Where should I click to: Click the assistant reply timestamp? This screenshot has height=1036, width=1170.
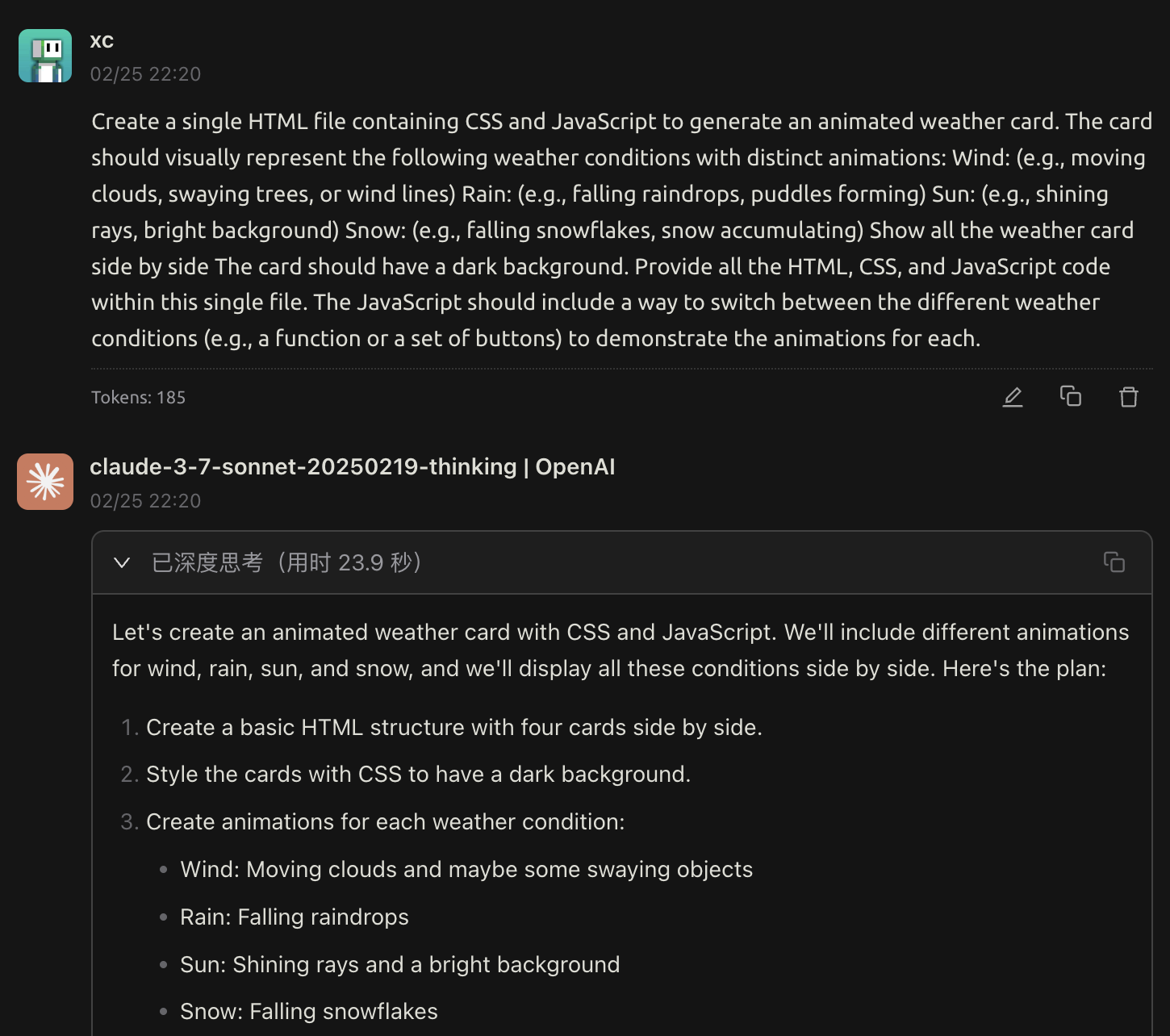pyautogui.click(x=145, y=501)
